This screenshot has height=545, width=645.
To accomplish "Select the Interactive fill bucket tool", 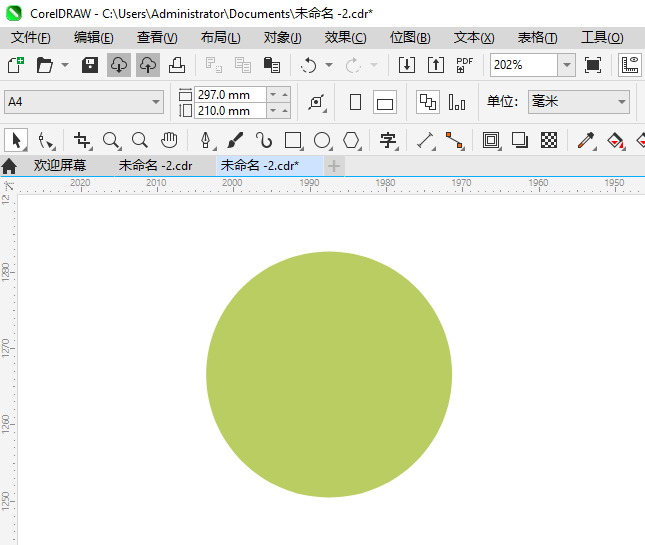I will (x=615, y=141).
